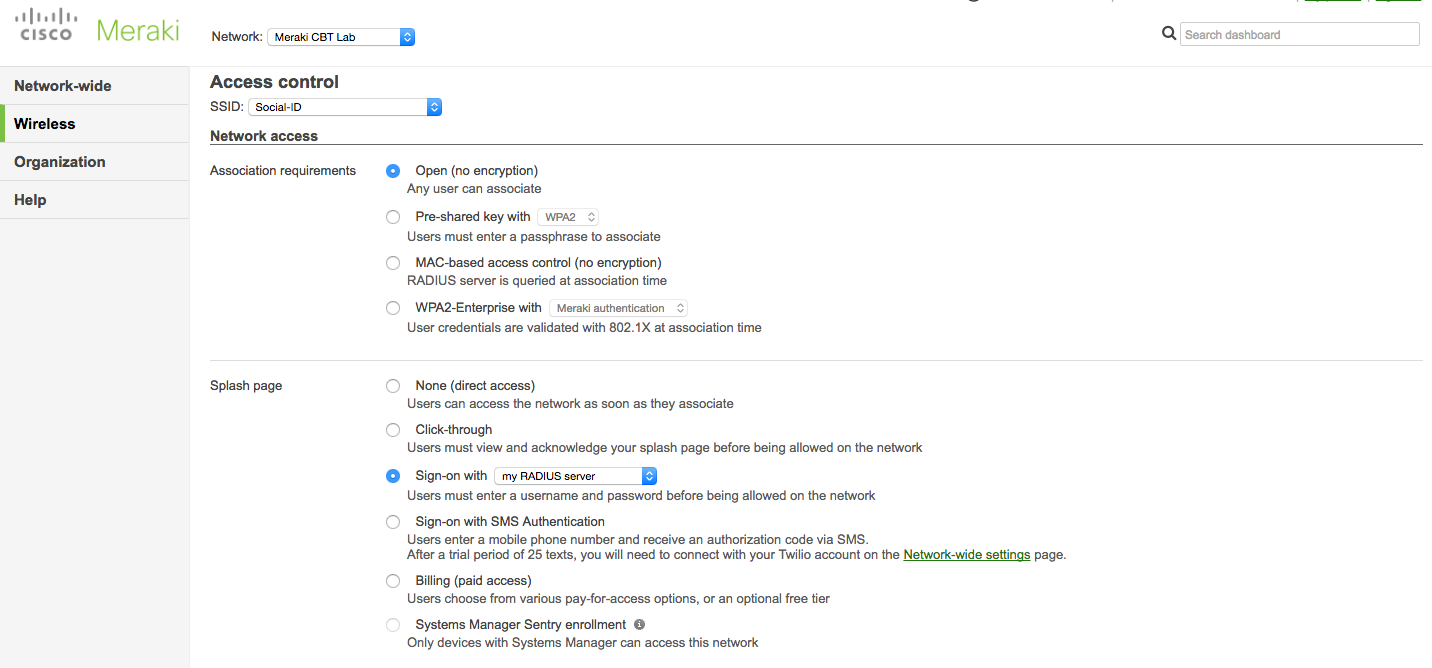The width and height of the screenshot is (1432, 668).
Task: Click the arrows on the Meraki authentication selector
Action: pyautogui.click(x=679, y=307)
